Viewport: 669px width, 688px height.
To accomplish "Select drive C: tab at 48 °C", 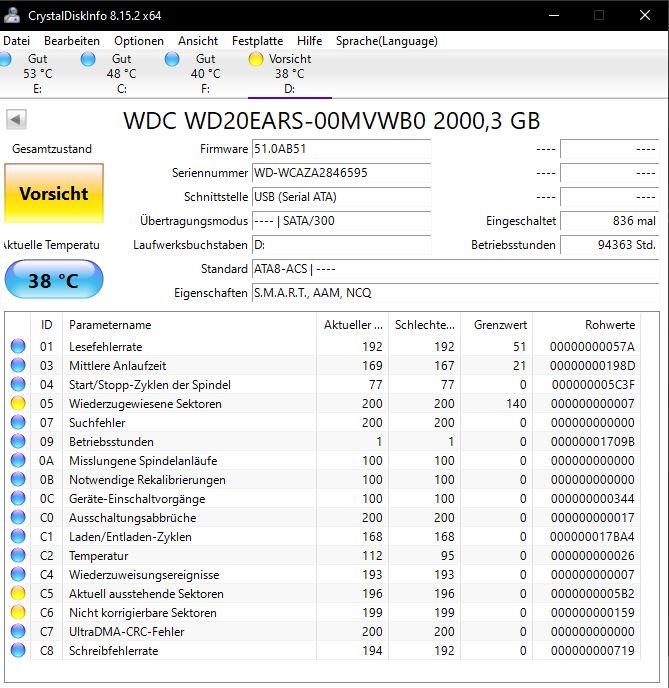I will point(122,74).
